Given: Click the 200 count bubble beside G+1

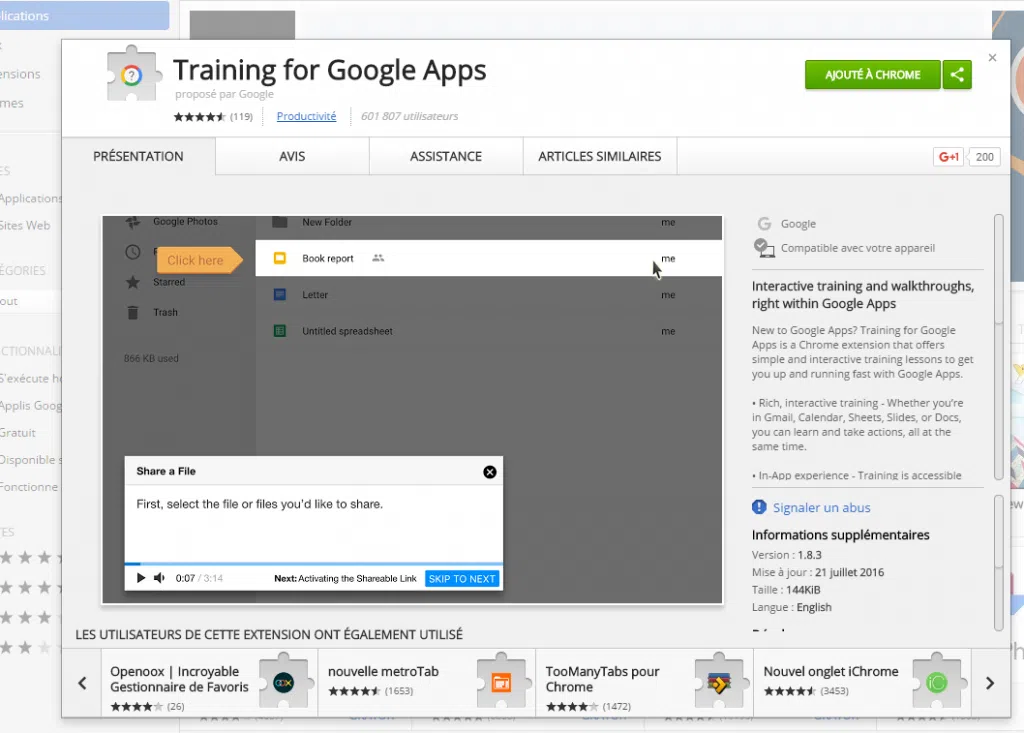Looking at the screenshot, I should 984,157.
